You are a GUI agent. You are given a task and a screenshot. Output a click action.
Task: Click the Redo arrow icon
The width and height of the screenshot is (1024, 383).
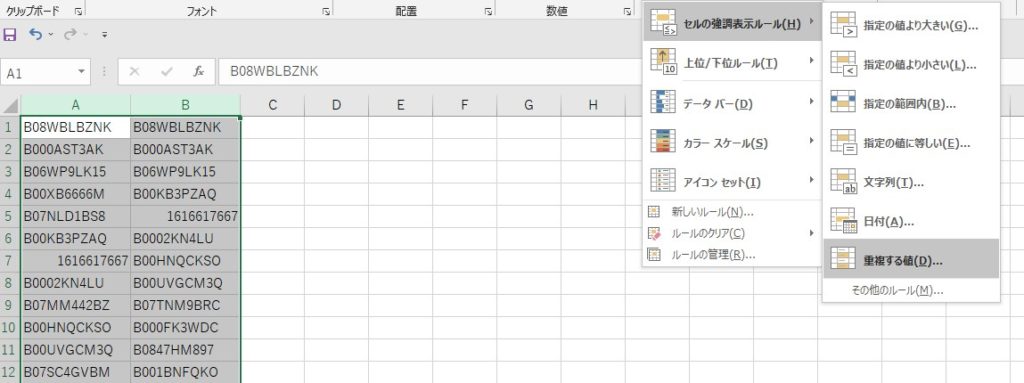70,35
